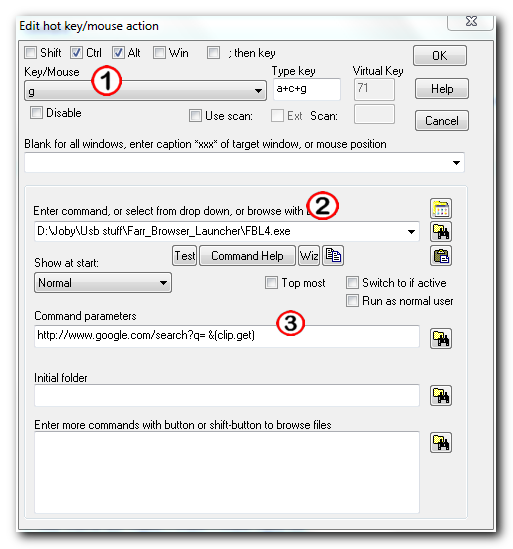Uncheck the Alt modifier checkbox
The image size is (513, 549).
coord(118,53)
